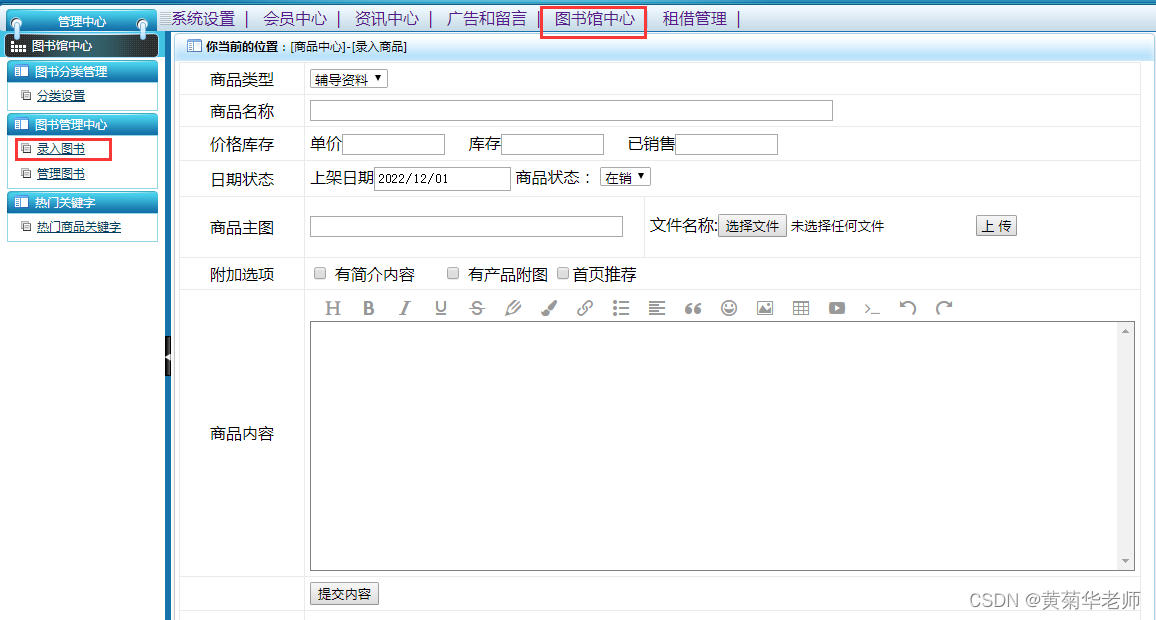Image resolution: width=1156 pixels, height=620 pixels.
Task: Insert an emoji from the editor toolbar
Action: (x=728, y=308)
